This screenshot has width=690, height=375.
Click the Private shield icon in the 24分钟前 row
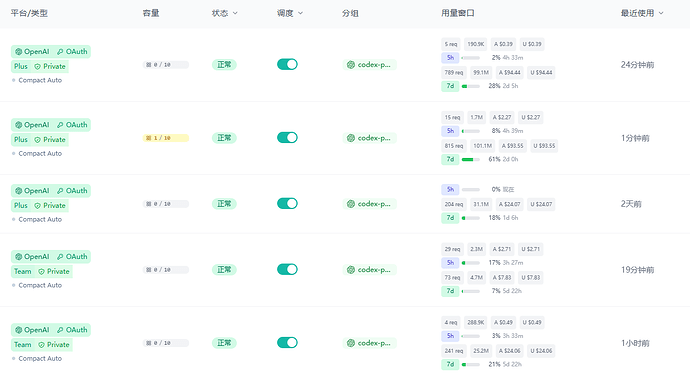[37, 66]
